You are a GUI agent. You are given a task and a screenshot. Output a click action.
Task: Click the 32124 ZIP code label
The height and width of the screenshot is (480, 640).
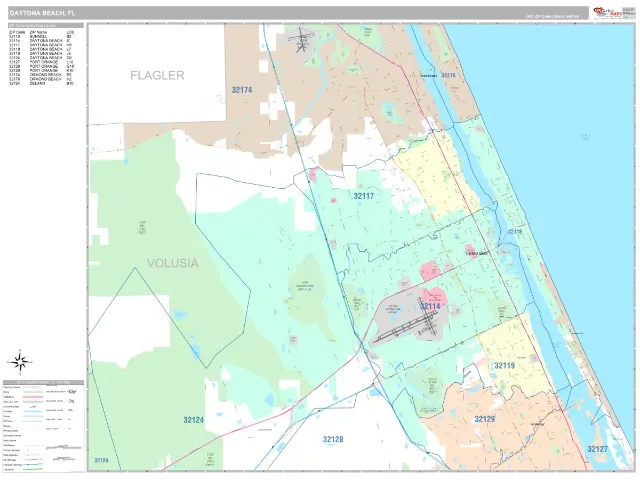click(193, 420)
